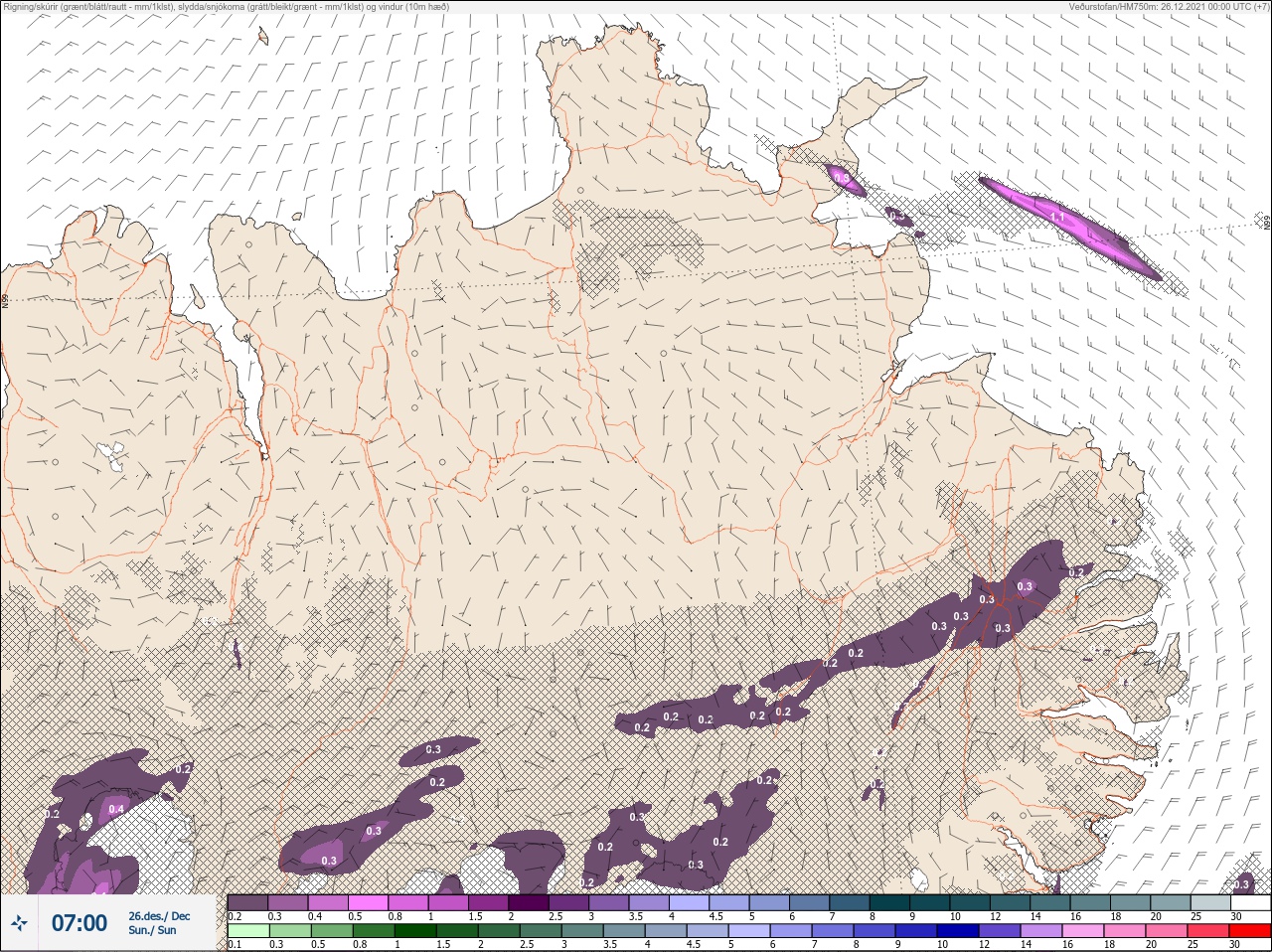The height and width of the screenshot is (952, 1272).
Task: Click the '1.1' value on the pink precipitation band
Action: 1057,217
